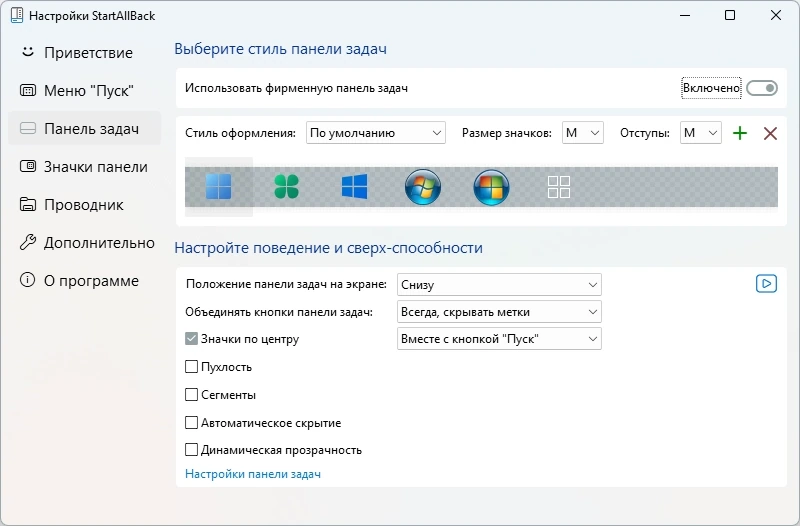The height and width of the screenshot is (526, 800).
Task: Enable the Пухлость checkbox
Action: tap(191, 367)
